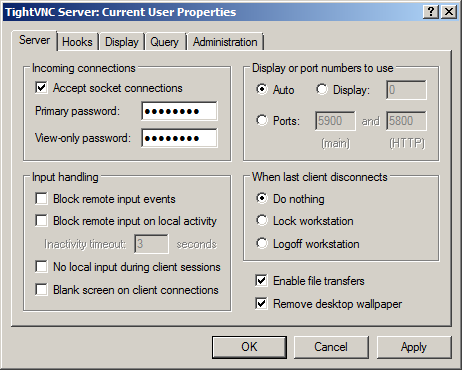The height and width of the screenshot is (370, 462).
Task: Click the Apply button
Action: tap(414, 347)
